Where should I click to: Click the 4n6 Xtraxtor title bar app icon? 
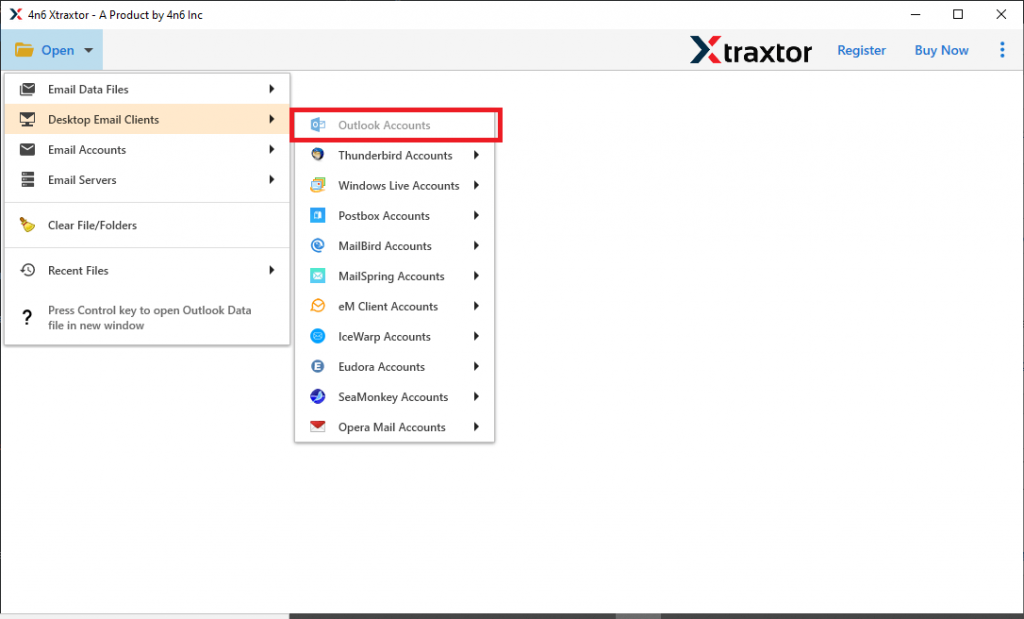pos(16,14)
